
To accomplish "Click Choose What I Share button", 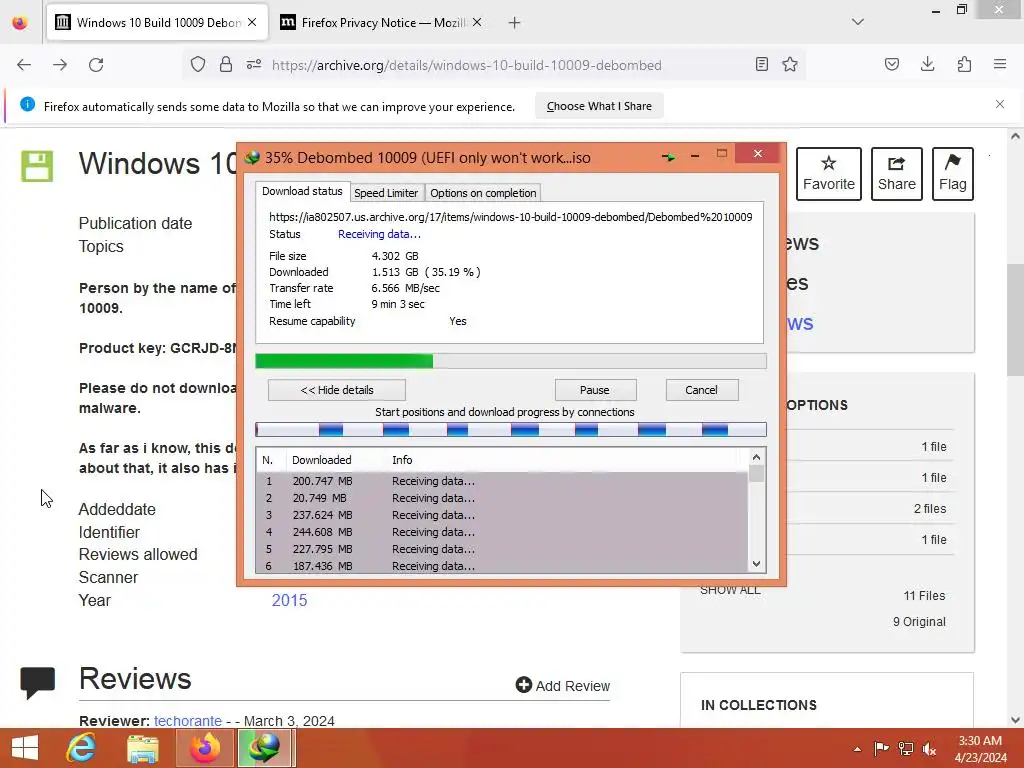I will tap(599, 106).
